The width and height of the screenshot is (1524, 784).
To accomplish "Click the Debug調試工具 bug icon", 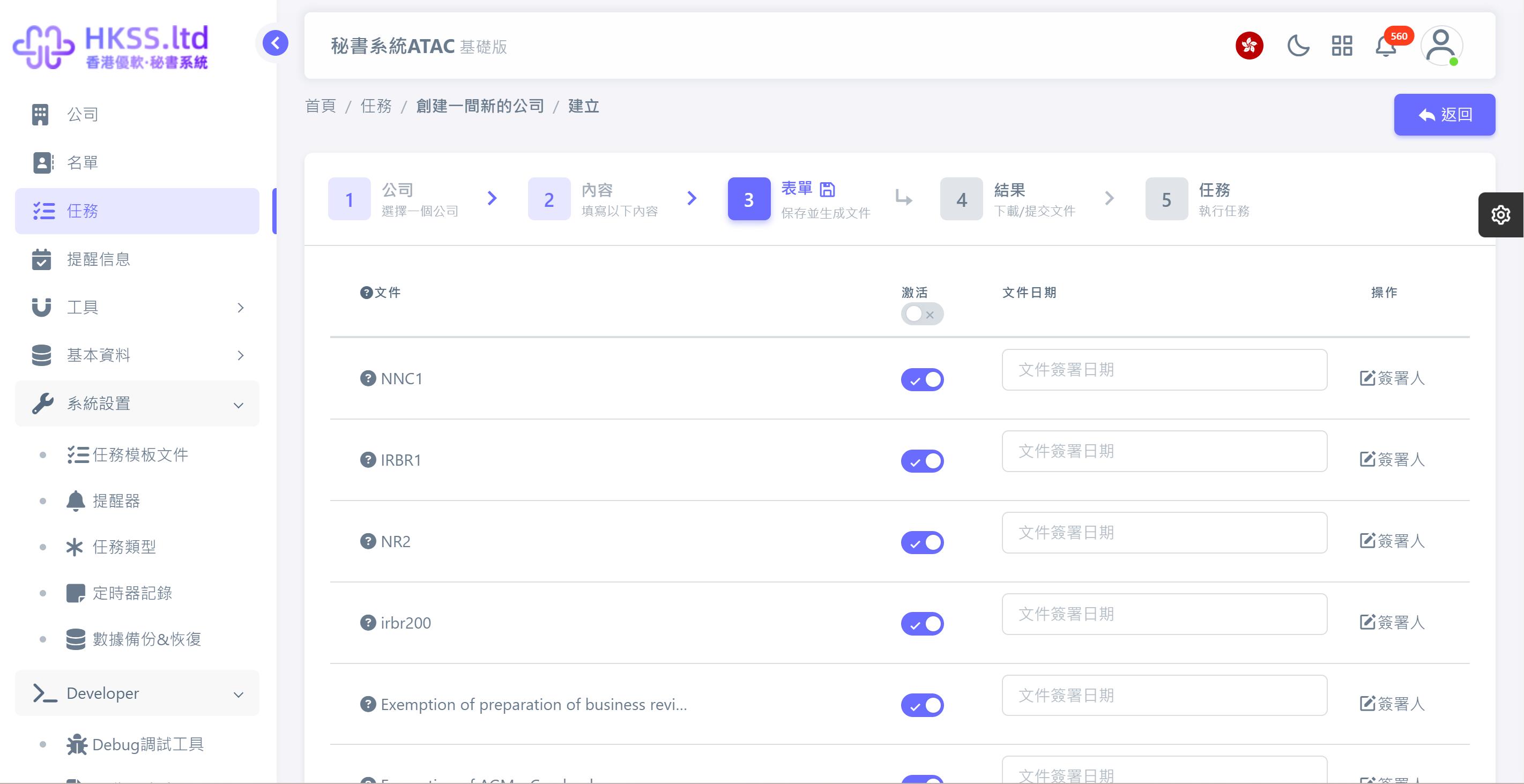I will click(x=76, y=744).
